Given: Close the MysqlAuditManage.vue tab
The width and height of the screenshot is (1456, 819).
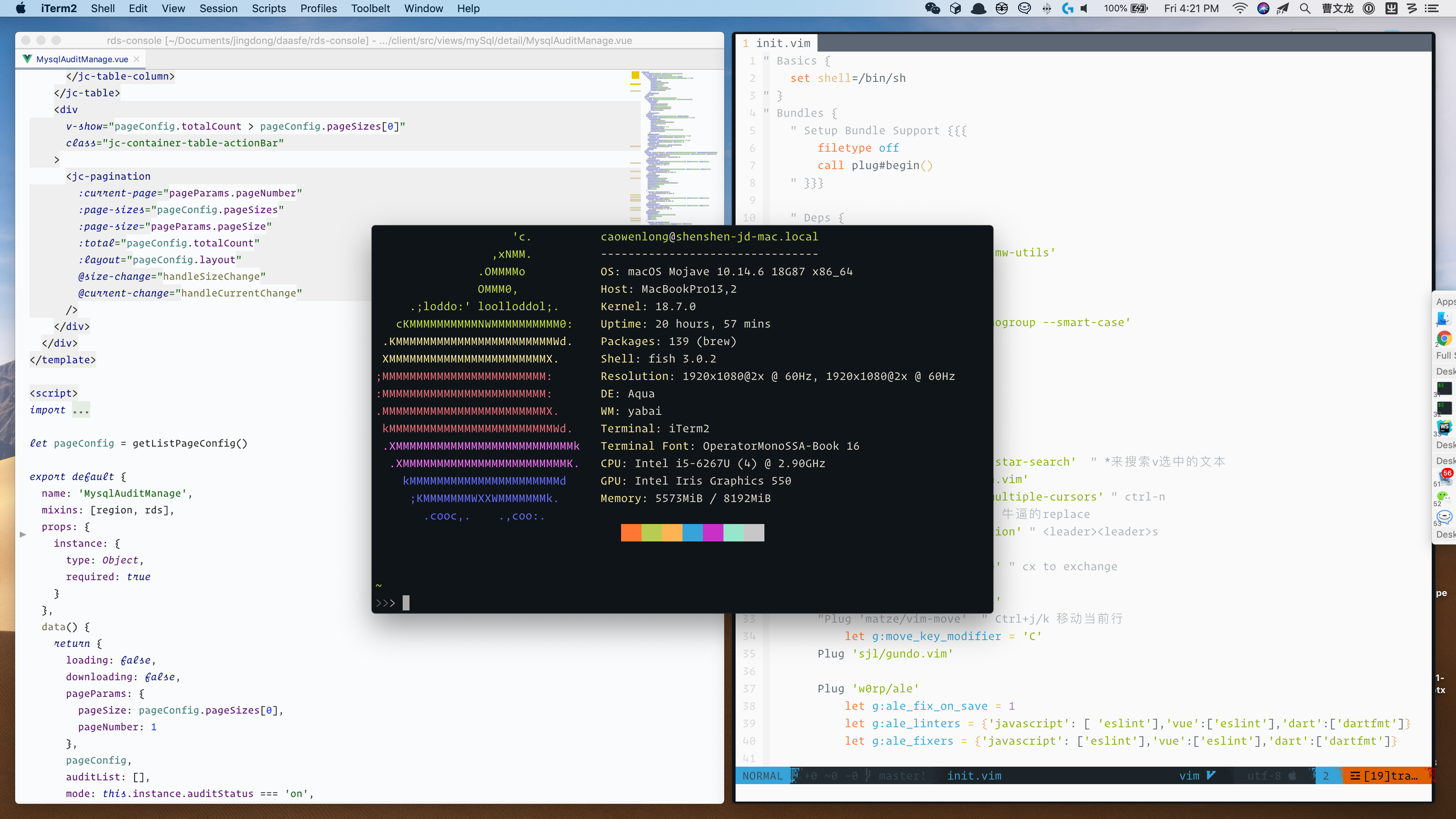Looking at the screenshot, I should [137, 60].
